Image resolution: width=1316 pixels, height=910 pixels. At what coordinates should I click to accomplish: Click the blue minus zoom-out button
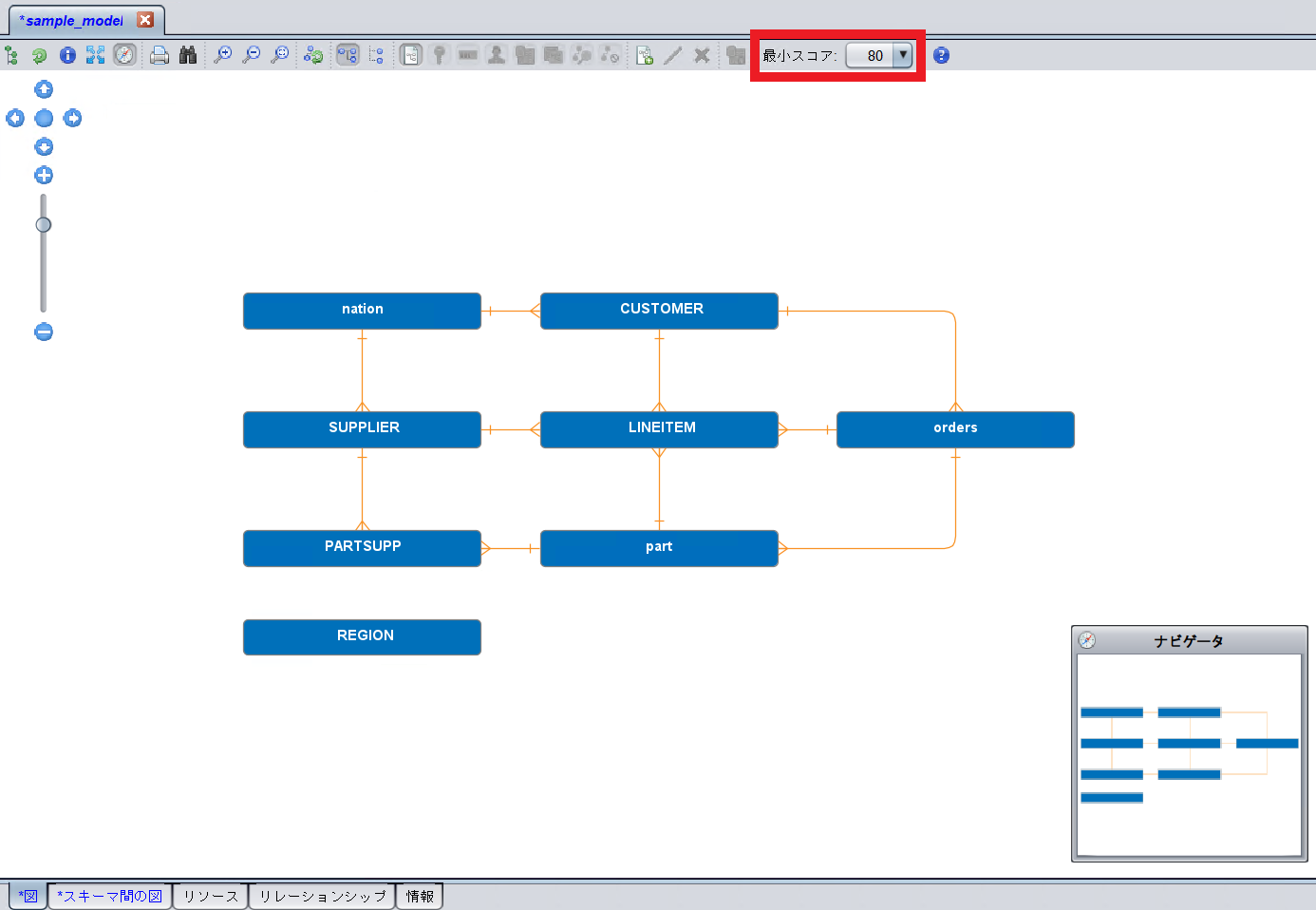44,332
